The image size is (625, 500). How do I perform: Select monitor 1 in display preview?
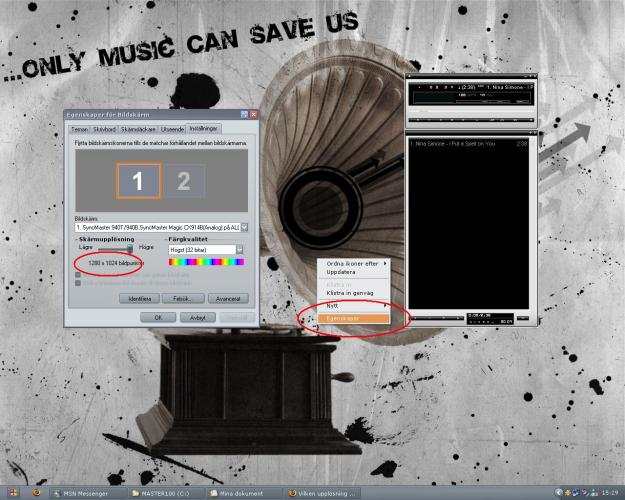coord(139,181)
